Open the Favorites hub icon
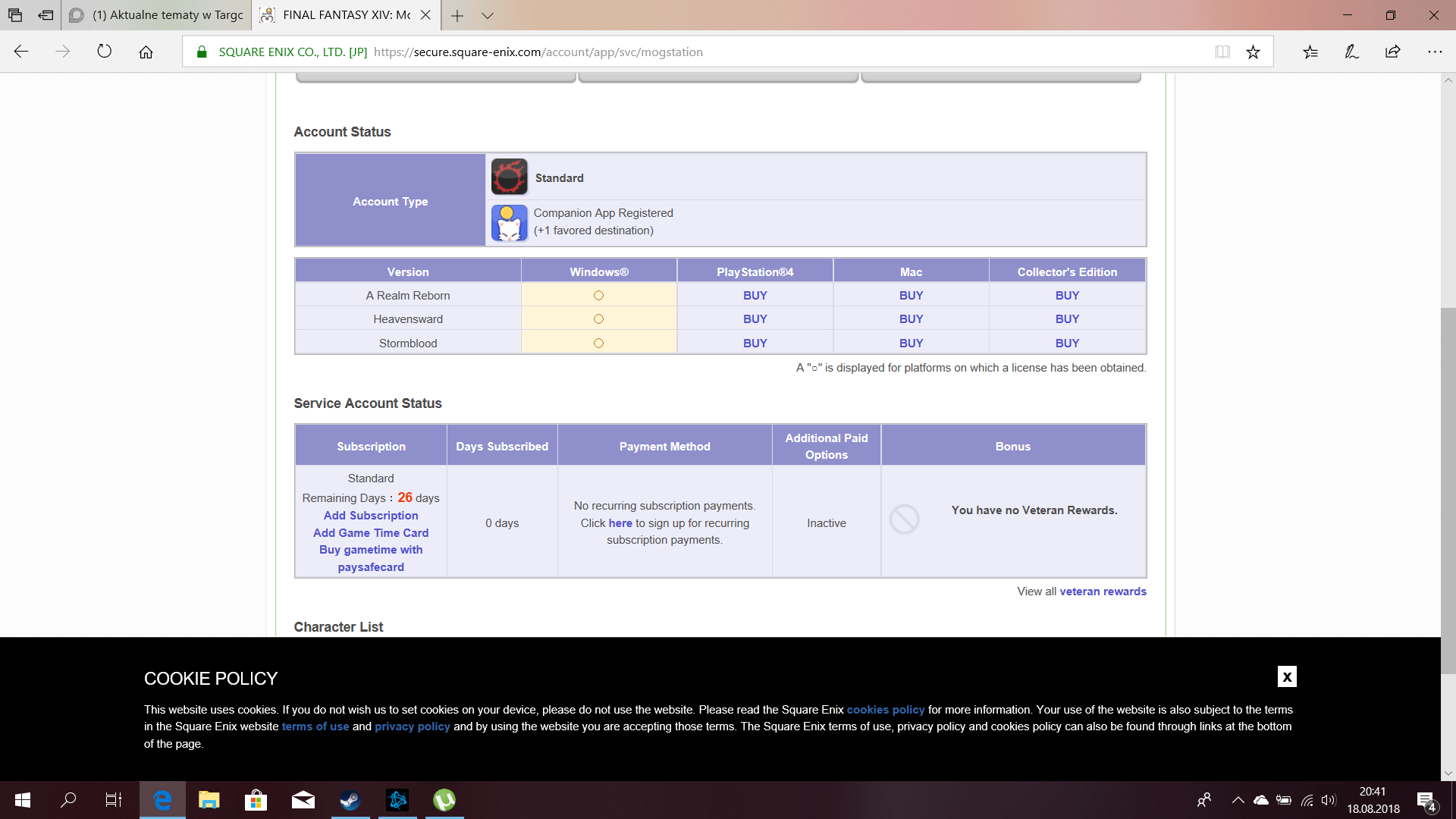Image resolution: width=1456 pixels, height=819 pixels. click(1310, 52)
